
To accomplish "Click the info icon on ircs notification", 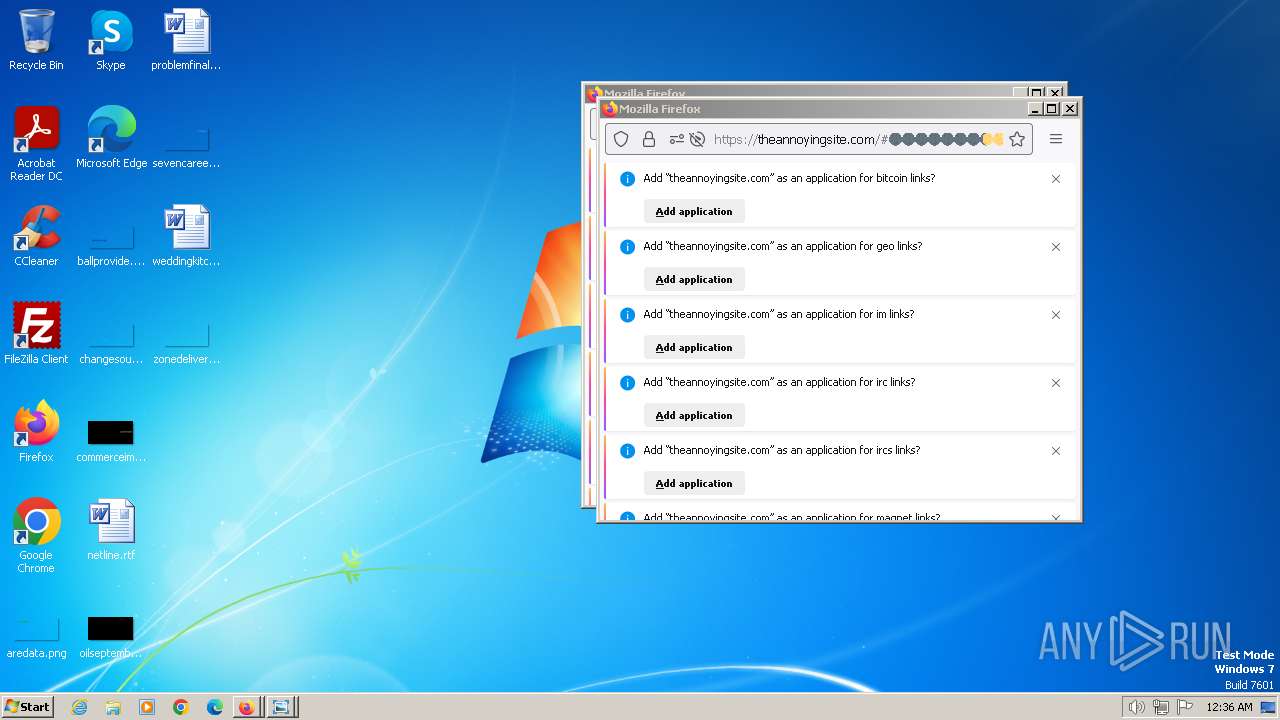I will (628, 451).
